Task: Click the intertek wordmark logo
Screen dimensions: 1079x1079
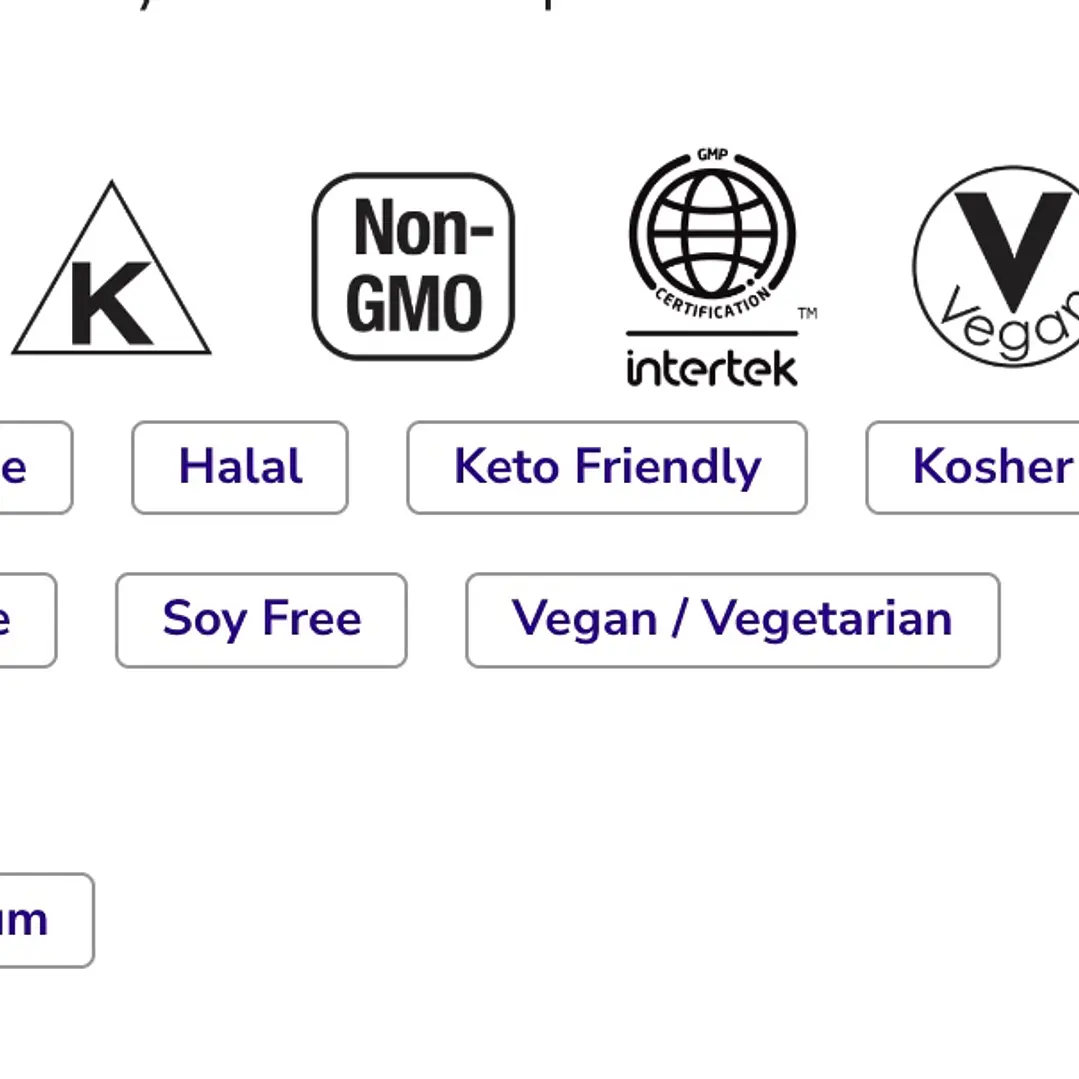Action: [712, 368]
